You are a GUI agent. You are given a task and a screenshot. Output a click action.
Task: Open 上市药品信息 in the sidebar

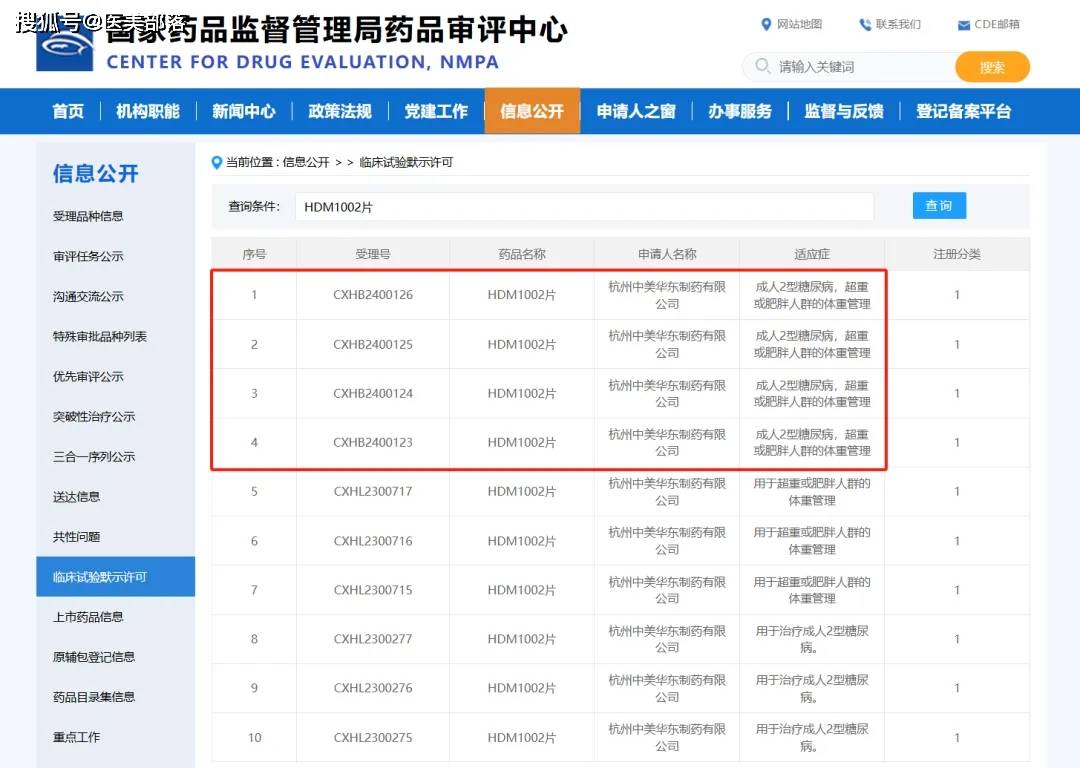[x=88, y=617]
